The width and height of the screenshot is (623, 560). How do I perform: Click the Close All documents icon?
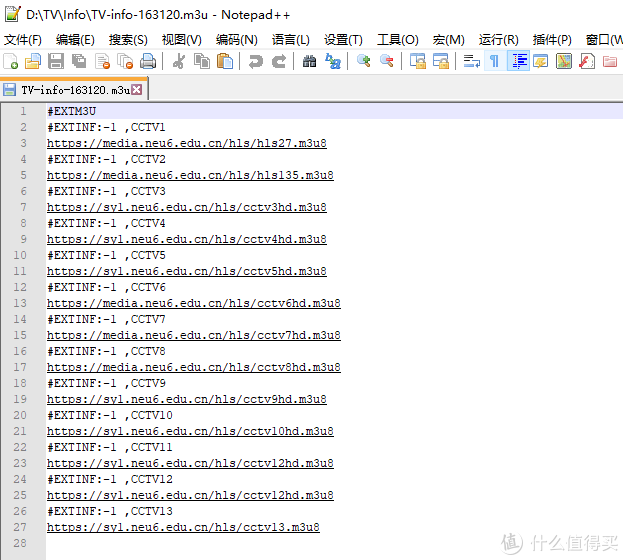pyautogui.click(x=125, y=62)
